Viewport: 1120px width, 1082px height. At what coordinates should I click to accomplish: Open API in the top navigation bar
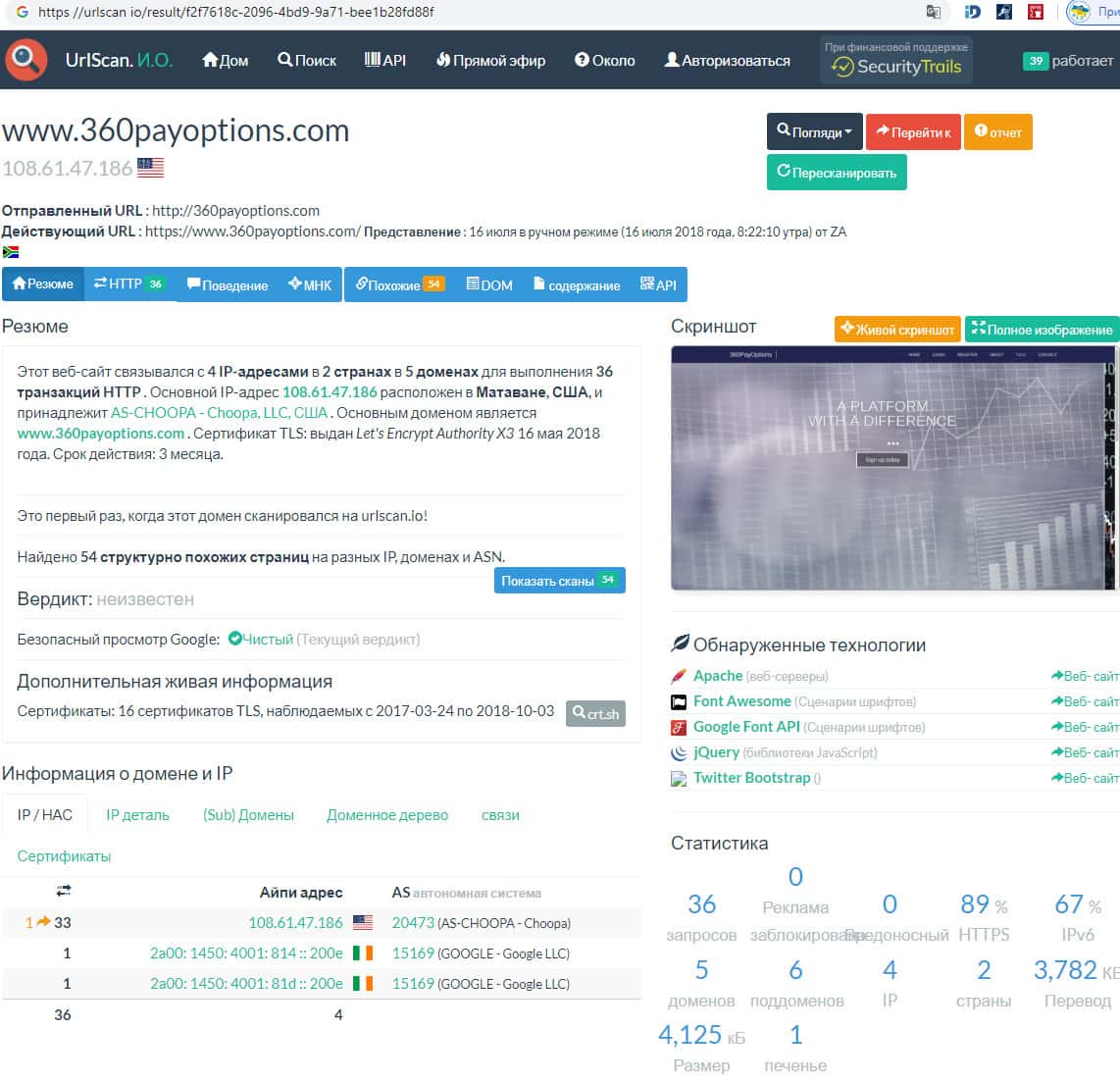385,60
